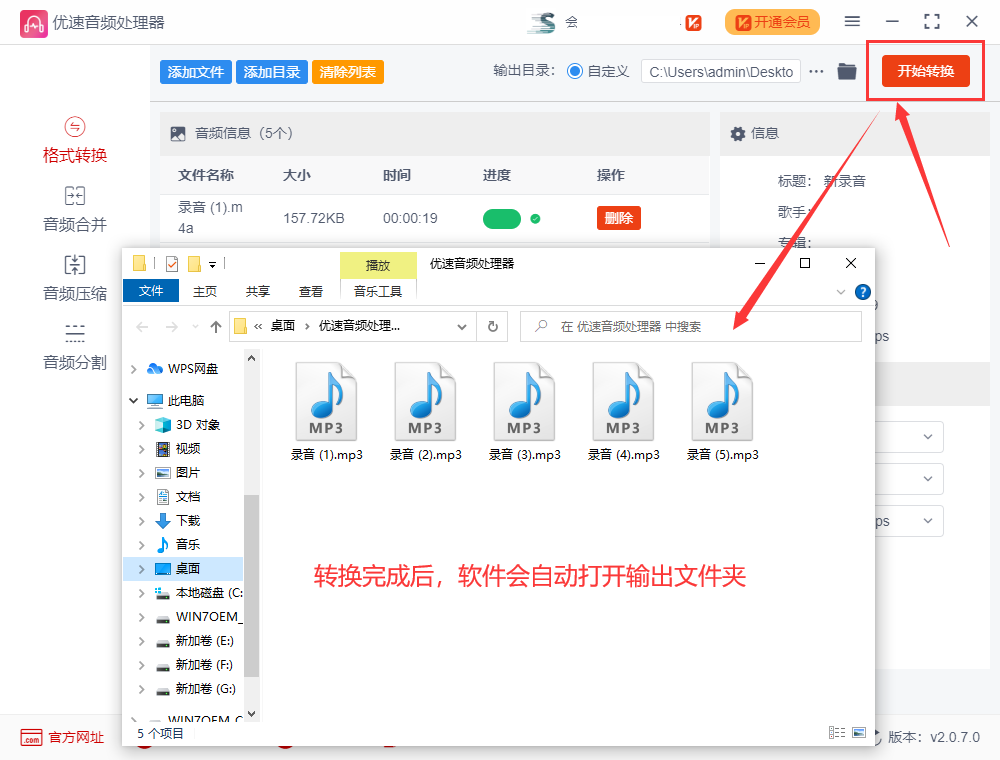
Task: Refresh the Explorer folder view
Action: 492,326
